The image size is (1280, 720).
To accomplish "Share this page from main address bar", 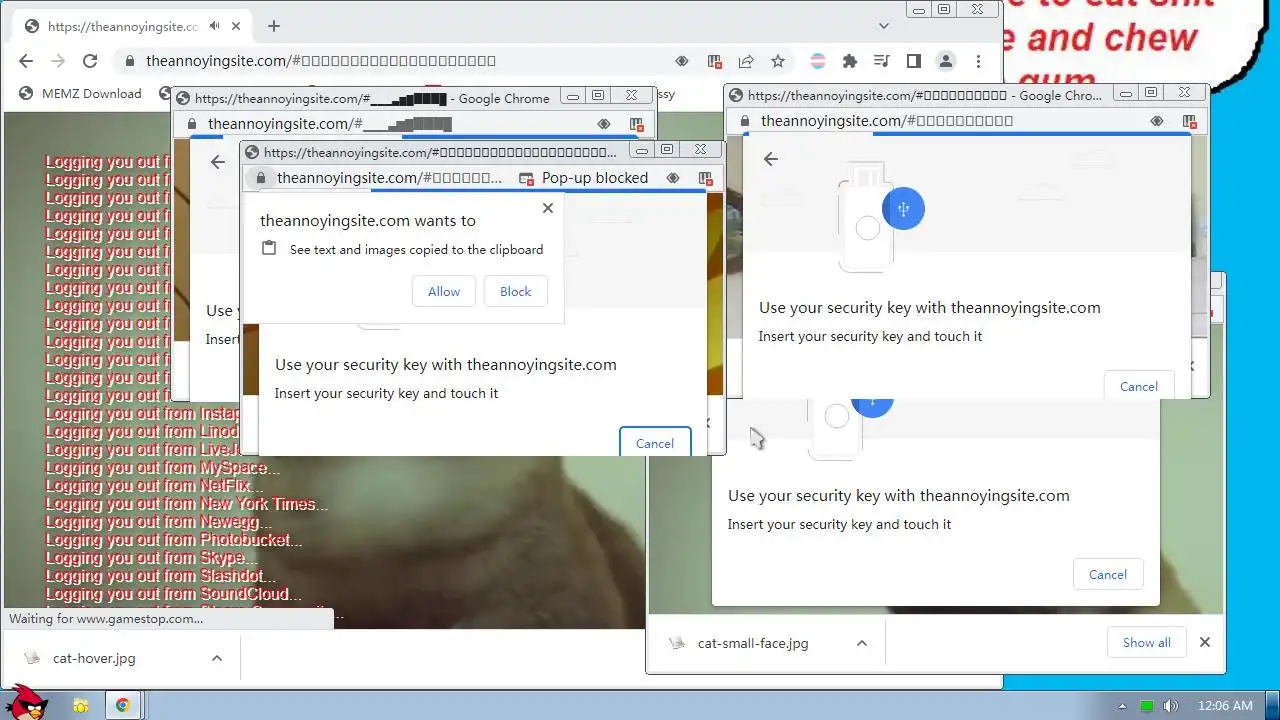I will tap(746, 61).
